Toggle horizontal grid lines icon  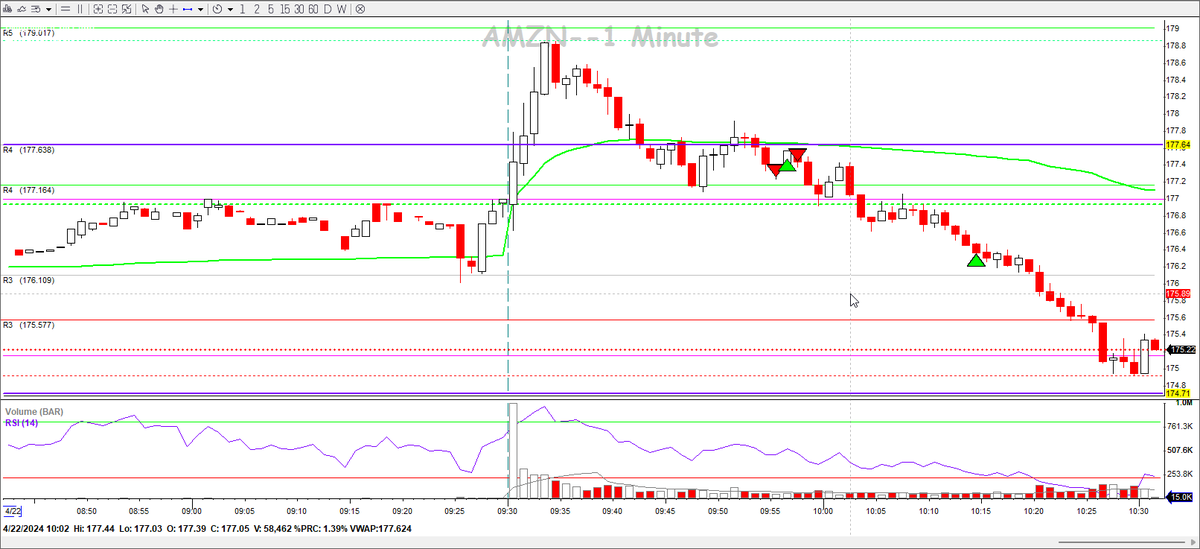click(65, 9)
